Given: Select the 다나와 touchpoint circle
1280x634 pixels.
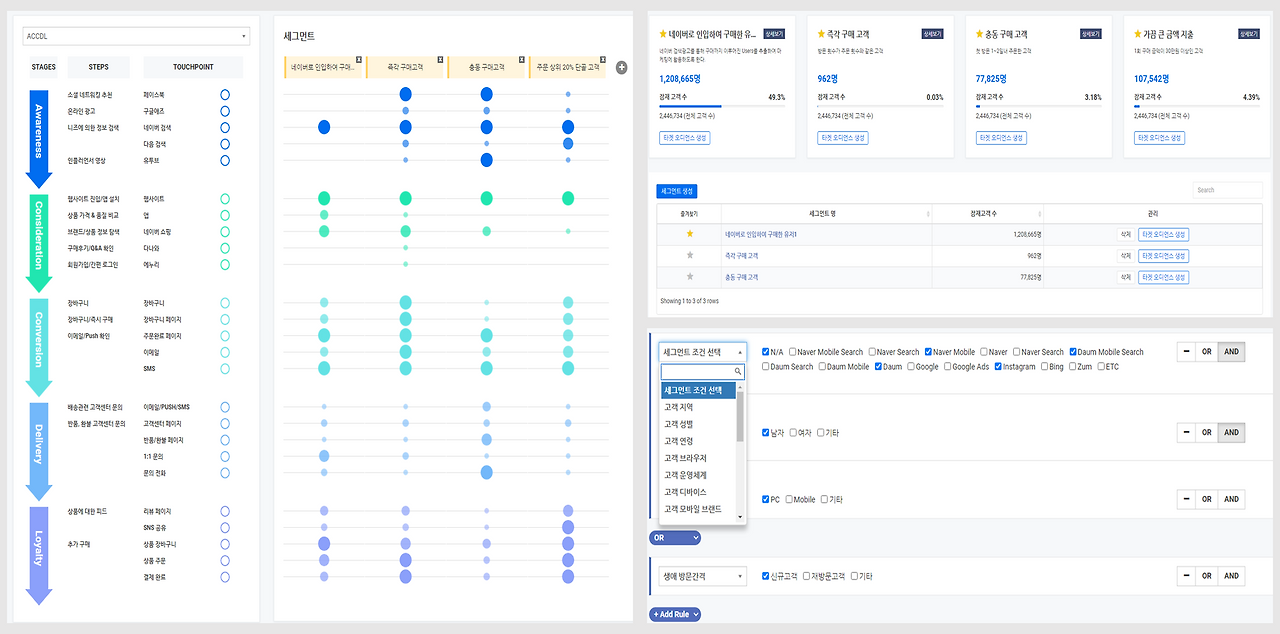Looking at the screenshot, I should (x=225, y=248).
